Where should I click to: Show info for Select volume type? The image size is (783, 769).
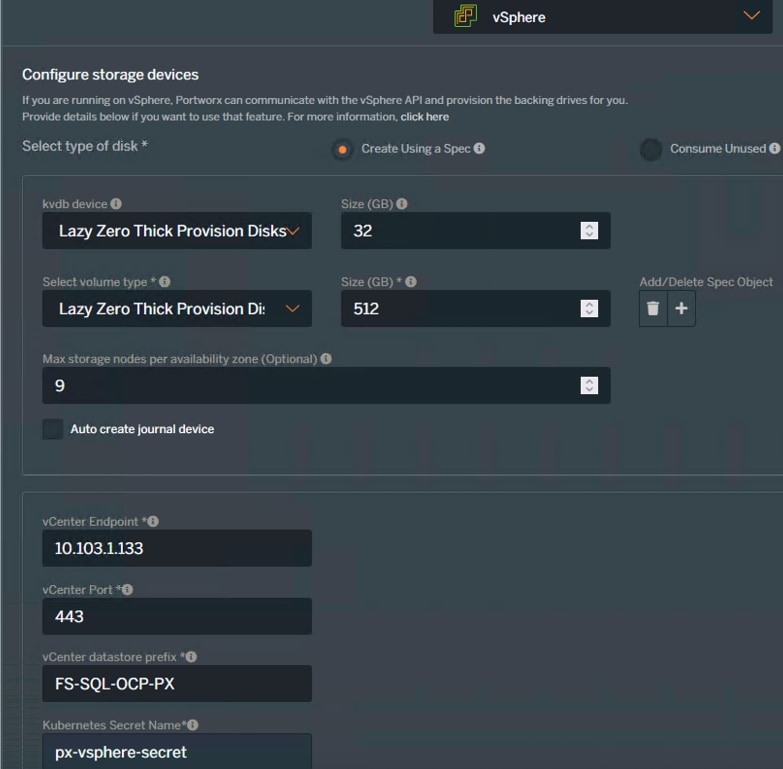164,282
